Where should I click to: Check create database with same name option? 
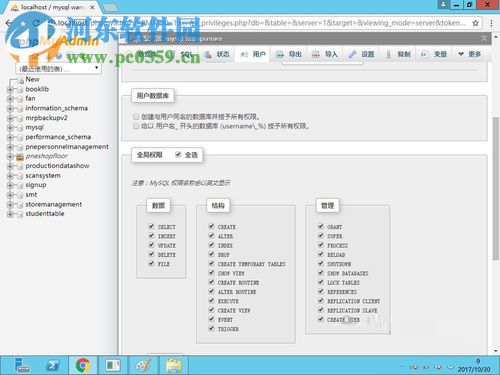coord(136,116)
